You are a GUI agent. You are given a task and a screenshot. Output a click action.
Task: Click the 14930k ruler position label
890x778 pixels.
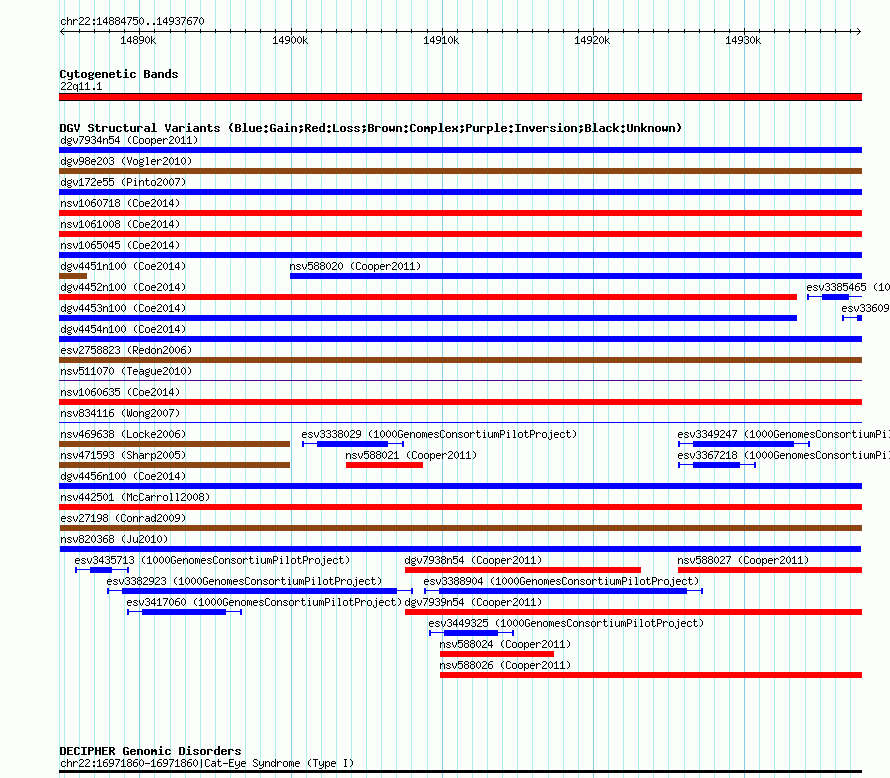click(743, 40)
